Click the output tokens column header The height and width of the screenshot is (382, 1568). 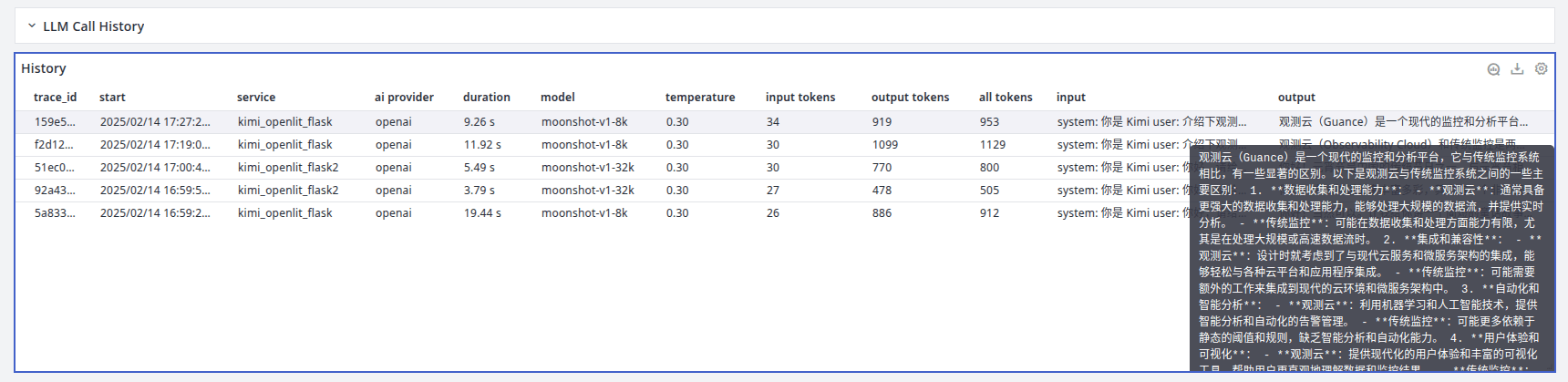pyautogui.click(x=910, y=98)
